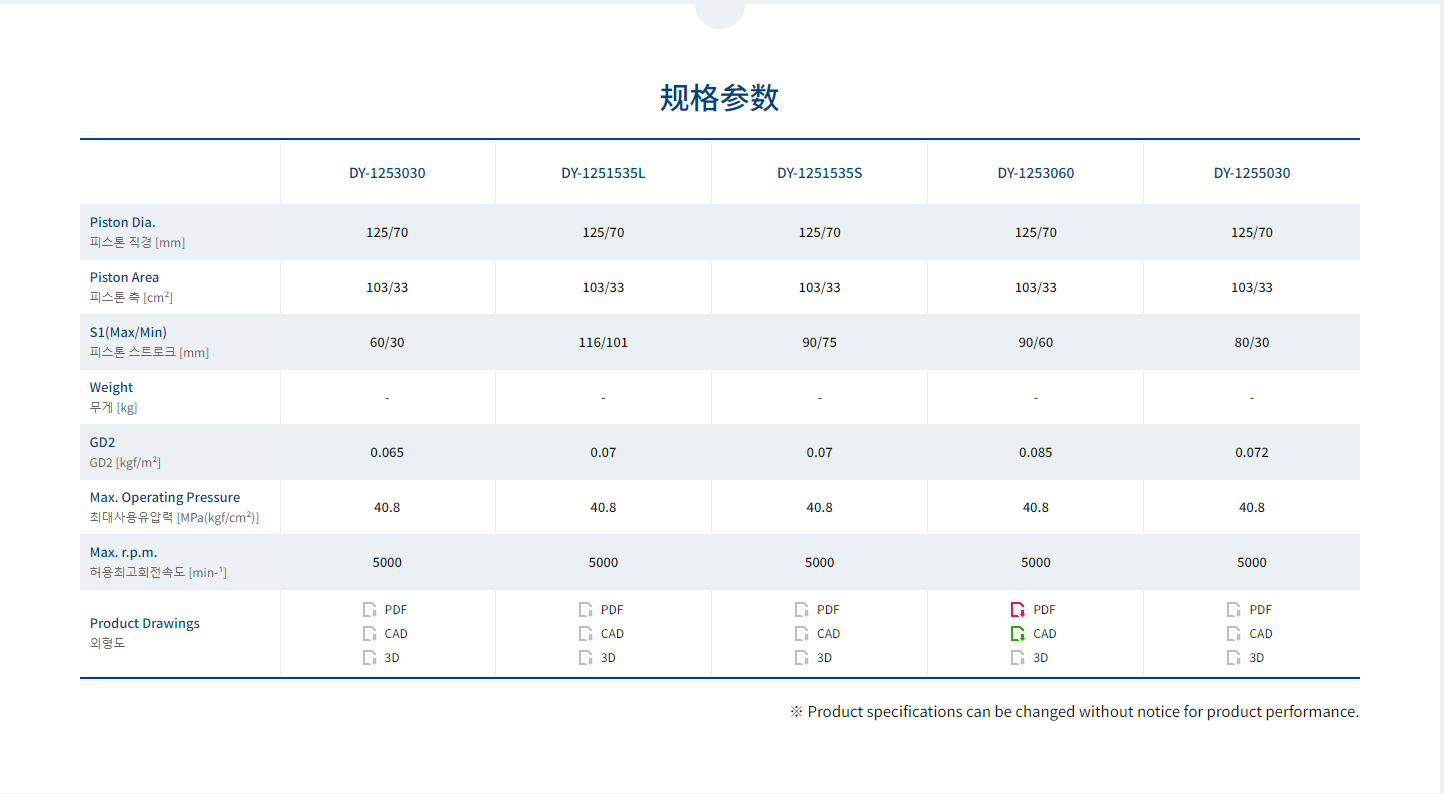Select GD2 value 0.085
Viewport: 1444px width, 794px height.
tap(1035, 452)
